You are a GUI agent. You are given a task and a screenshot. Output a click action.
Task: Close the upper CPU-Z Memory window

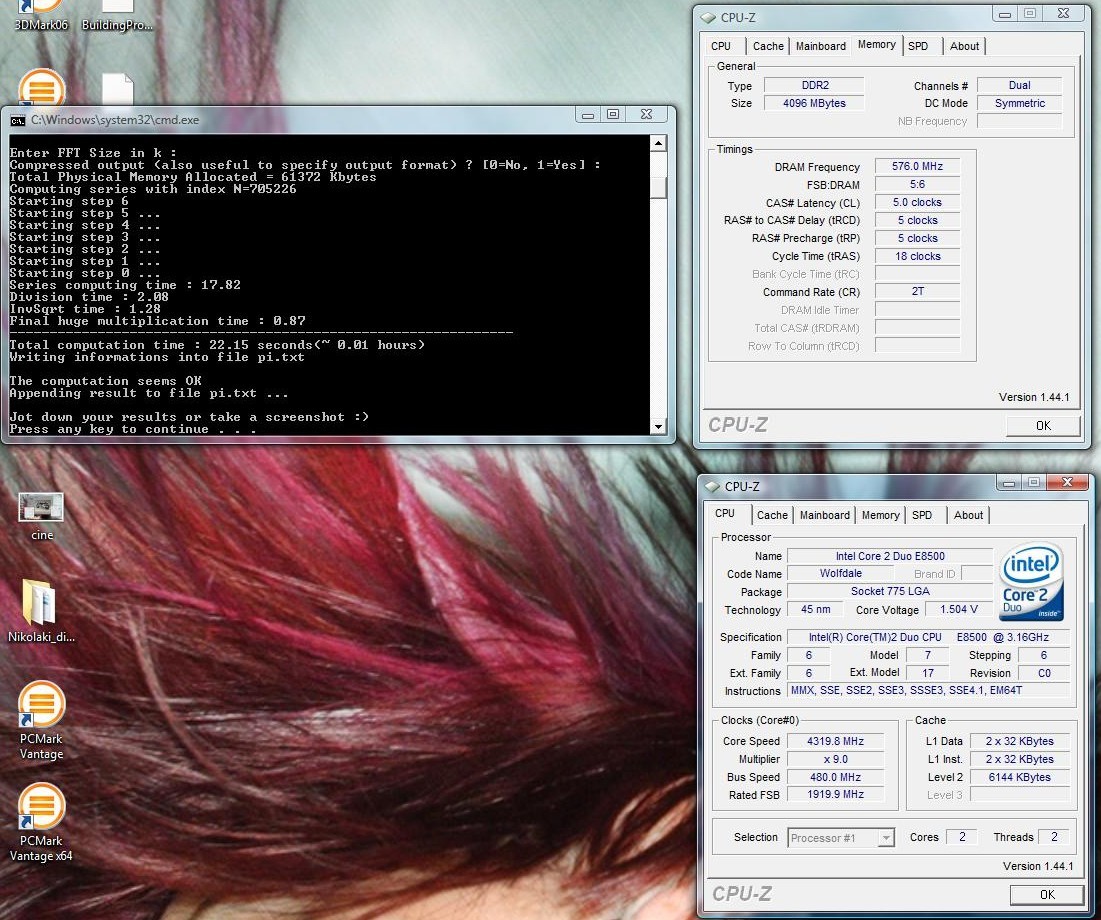pyautogui.click(x=1063, y=13)
